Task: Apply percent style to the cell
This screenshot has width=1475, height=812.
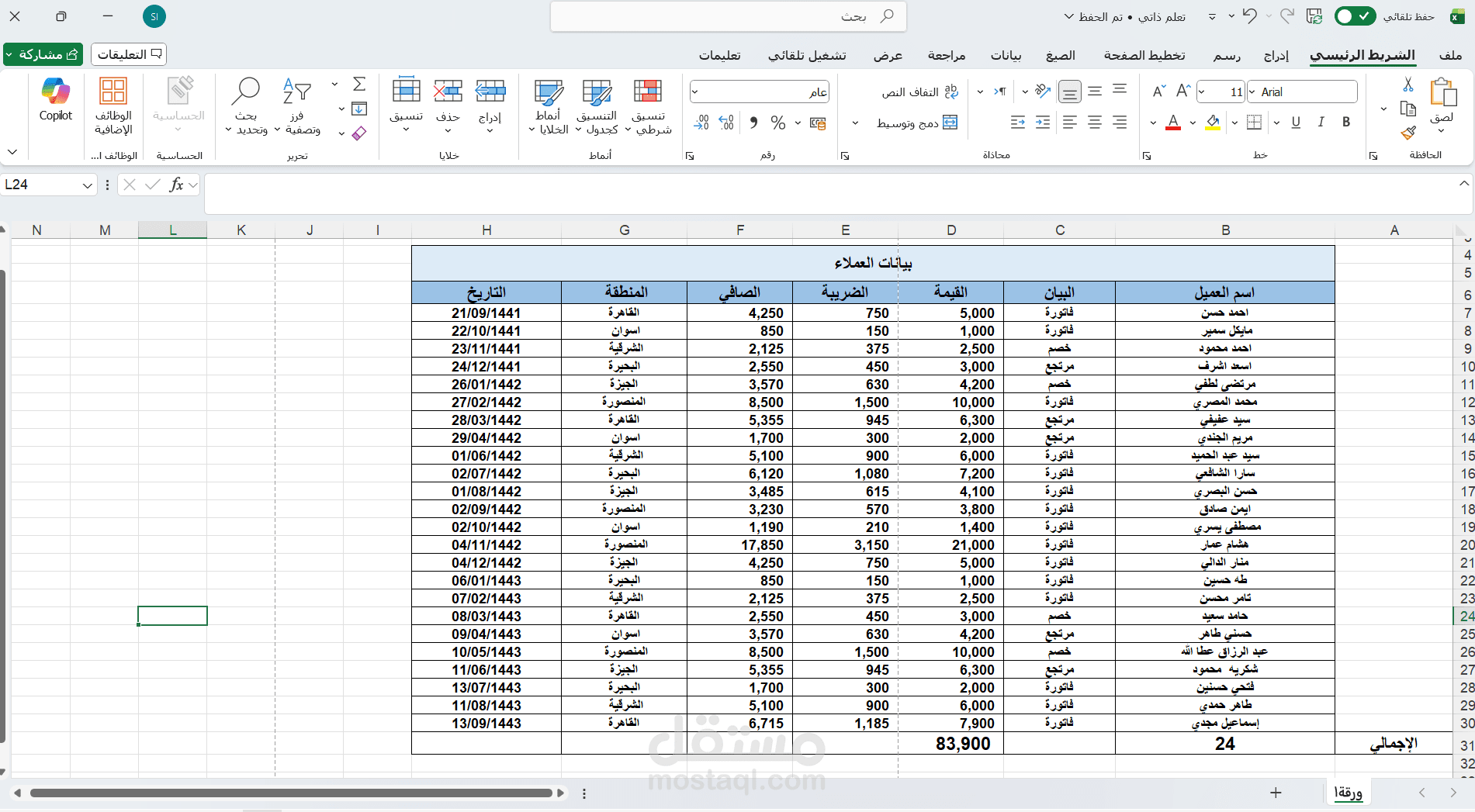Action: pyautogui.click(x=777, y=123)
